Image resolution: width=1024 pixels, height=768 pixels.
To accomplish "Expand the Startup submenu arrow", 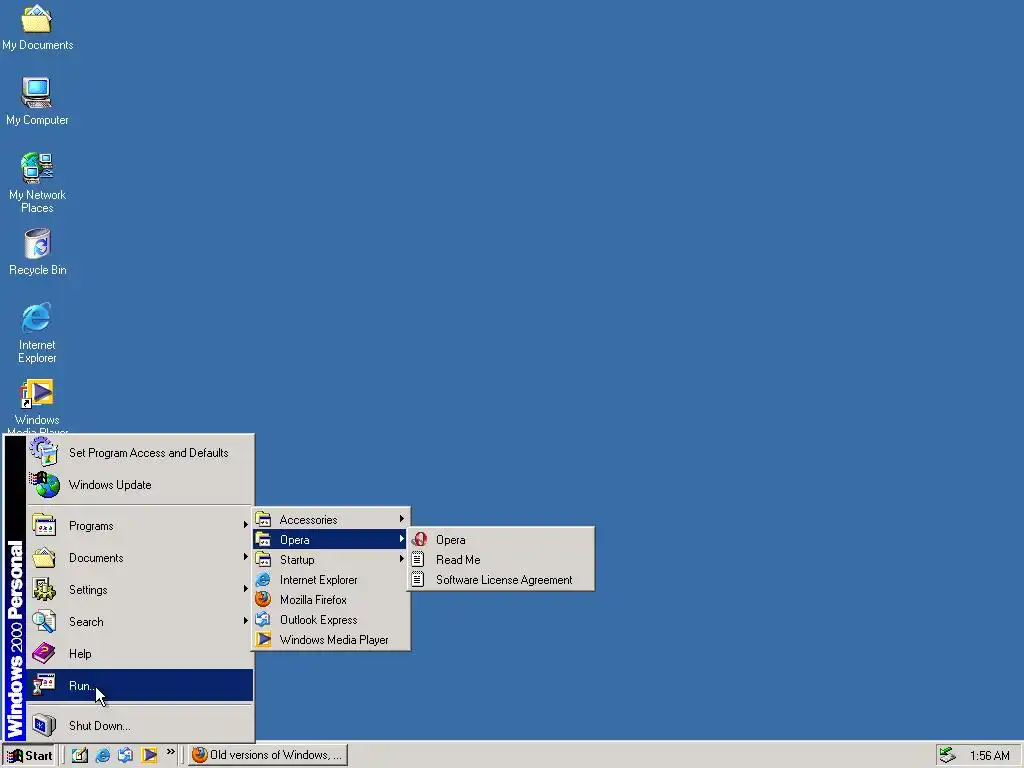I will 402,558.
